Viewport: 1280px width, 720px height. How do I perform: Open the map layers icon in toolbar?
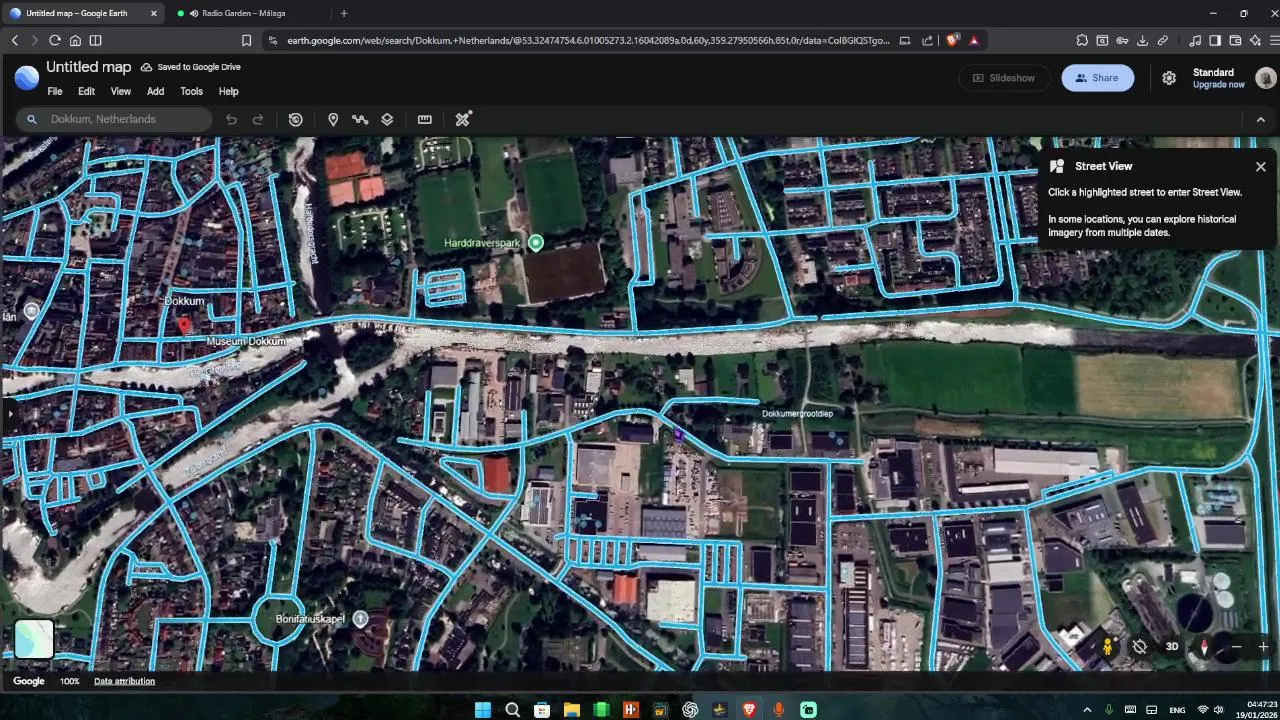tap(387, 119)
